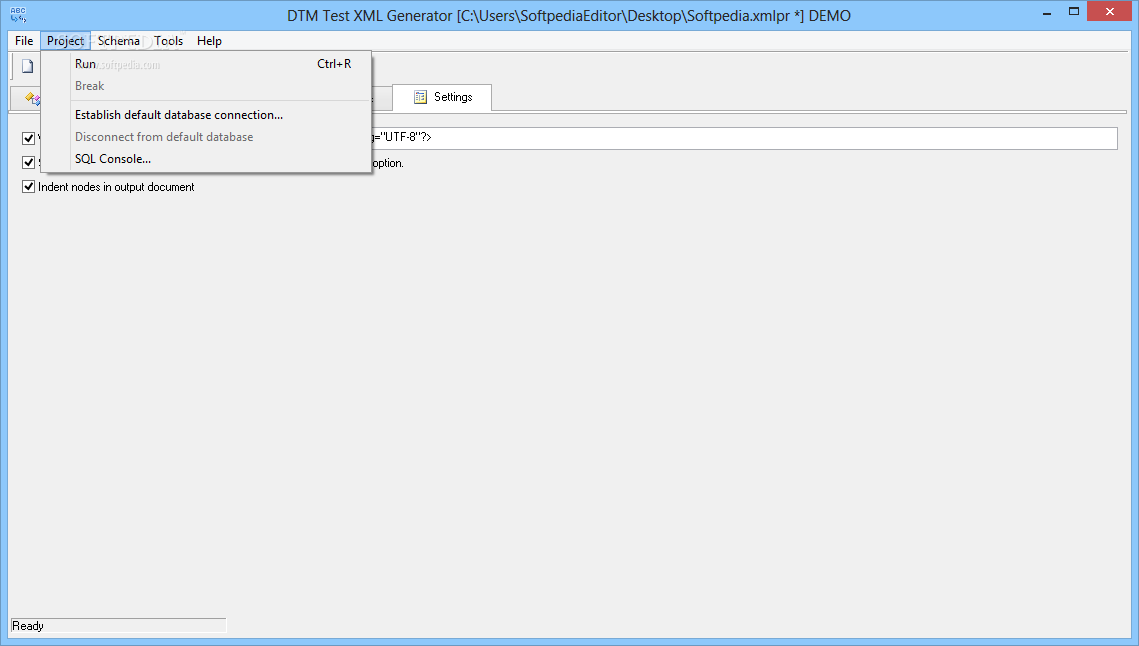This screenshot has width=1139, height=646.
Task: Click the Settings tab icon
Action: pyautogui.click(x=421, y=97)
